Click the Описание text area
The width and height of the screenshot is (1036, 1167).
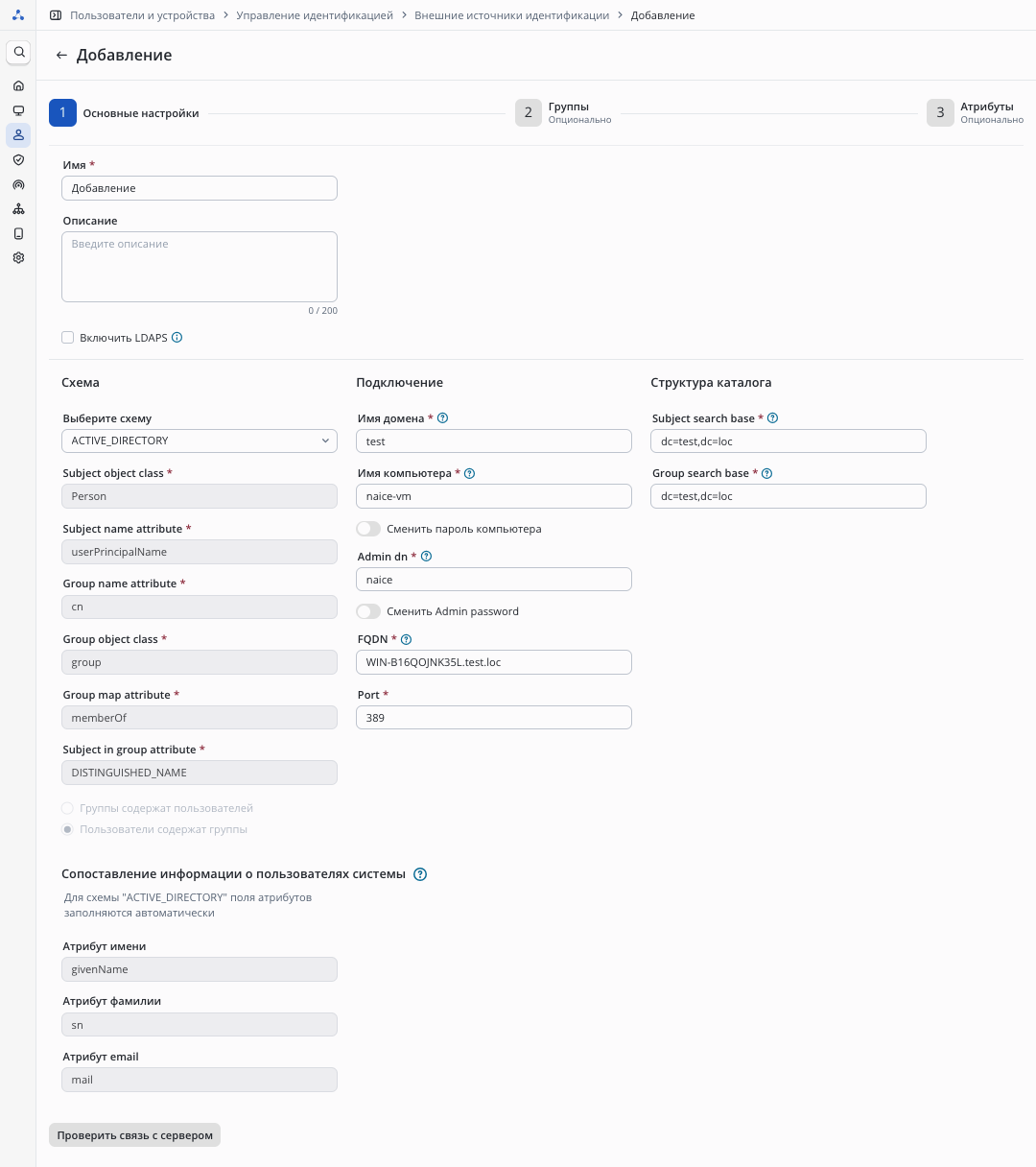[x=200, y=267]
